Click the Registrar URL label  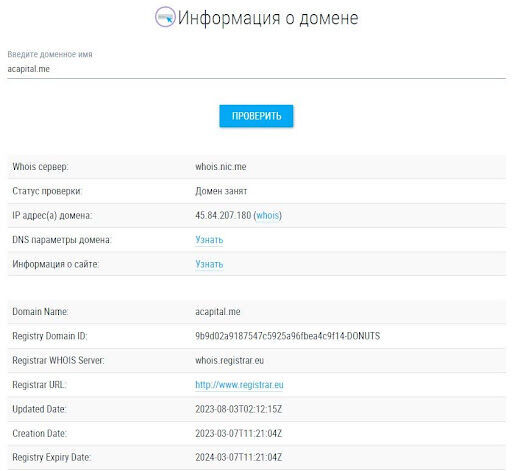pyautogui.click(x=39, y=385)
